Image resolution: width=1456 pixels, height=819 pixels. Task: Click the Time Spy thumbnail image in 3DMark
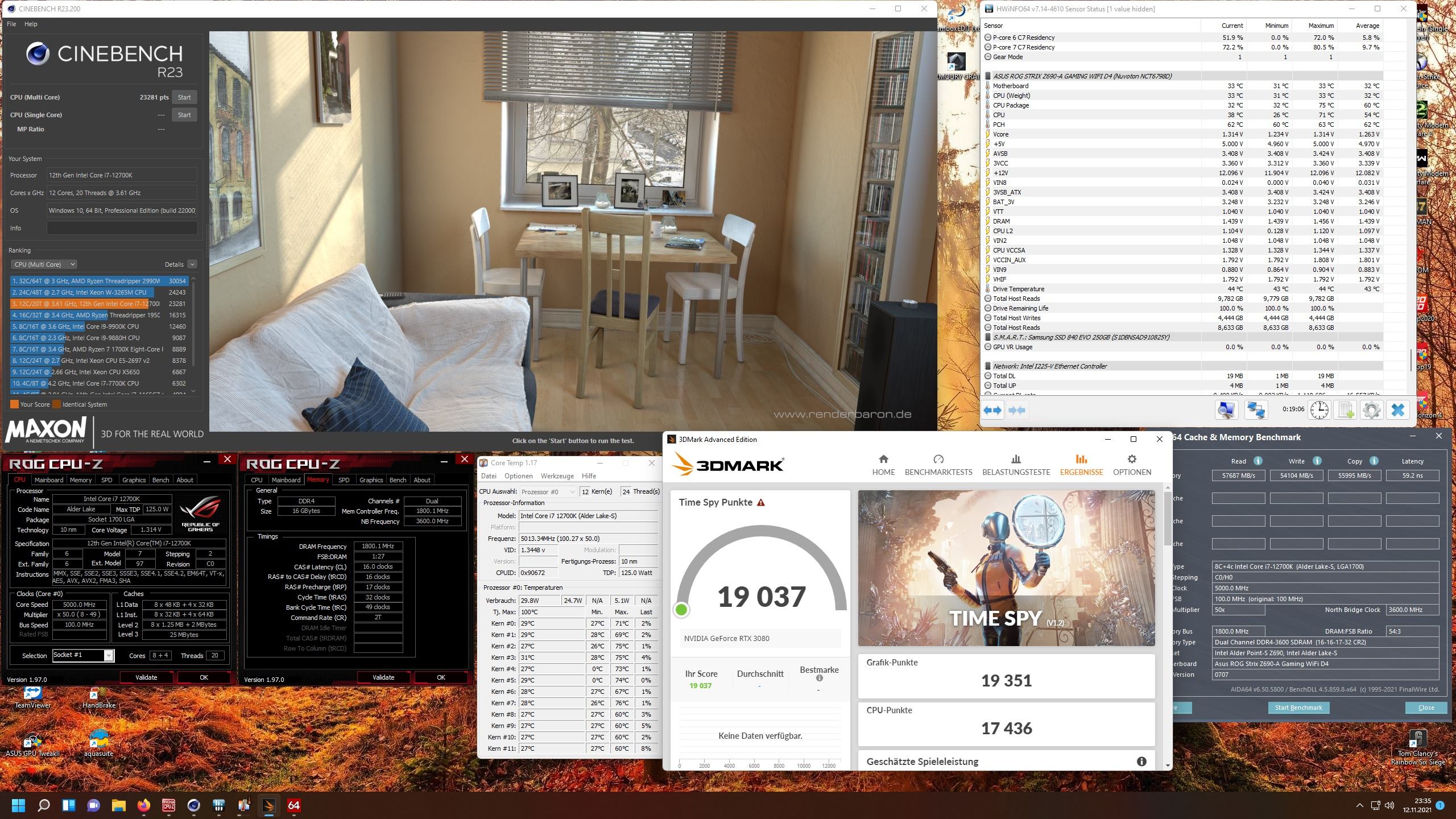tap(1006, 568)
